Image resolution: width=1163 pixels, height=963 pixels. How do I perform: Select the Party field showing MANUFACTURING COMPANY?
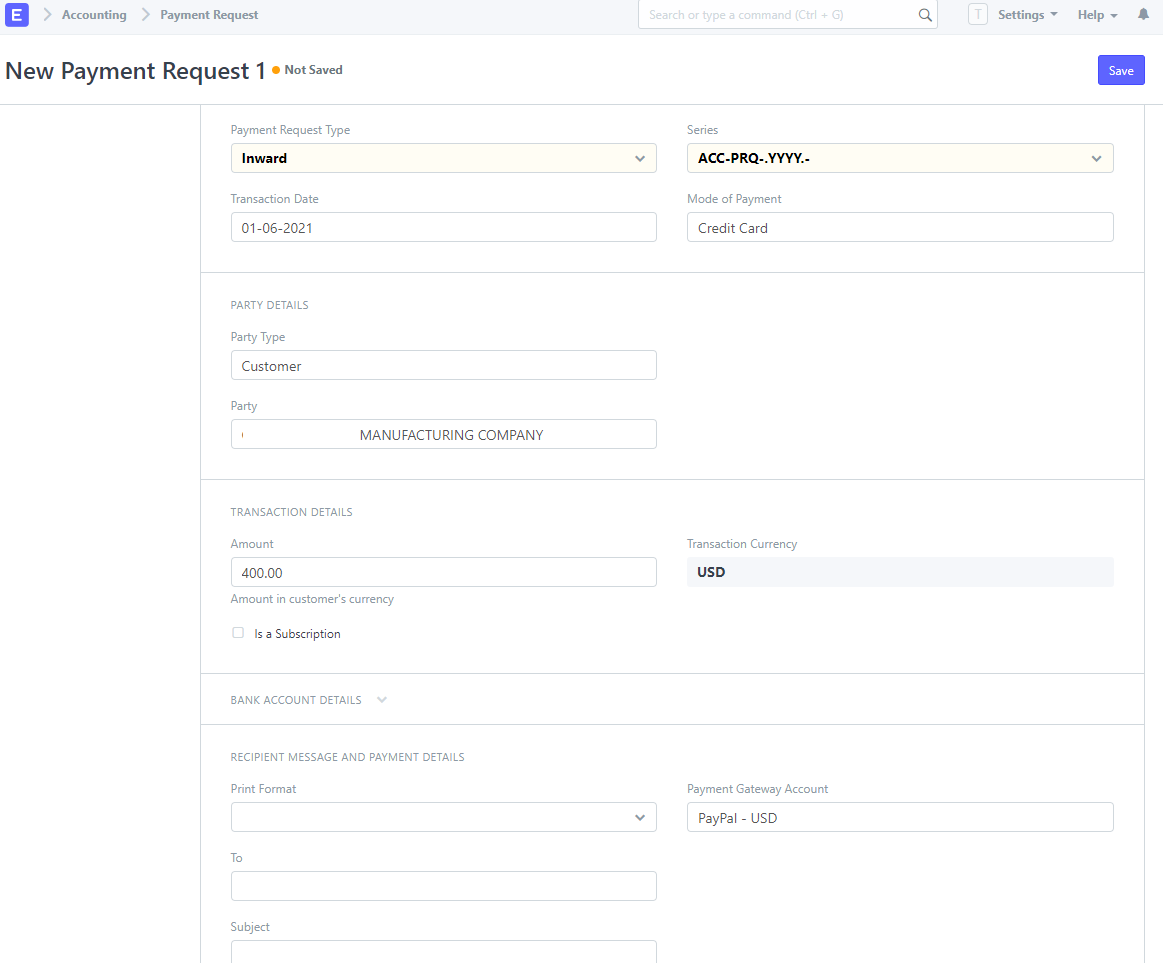(x=443, y=434)
